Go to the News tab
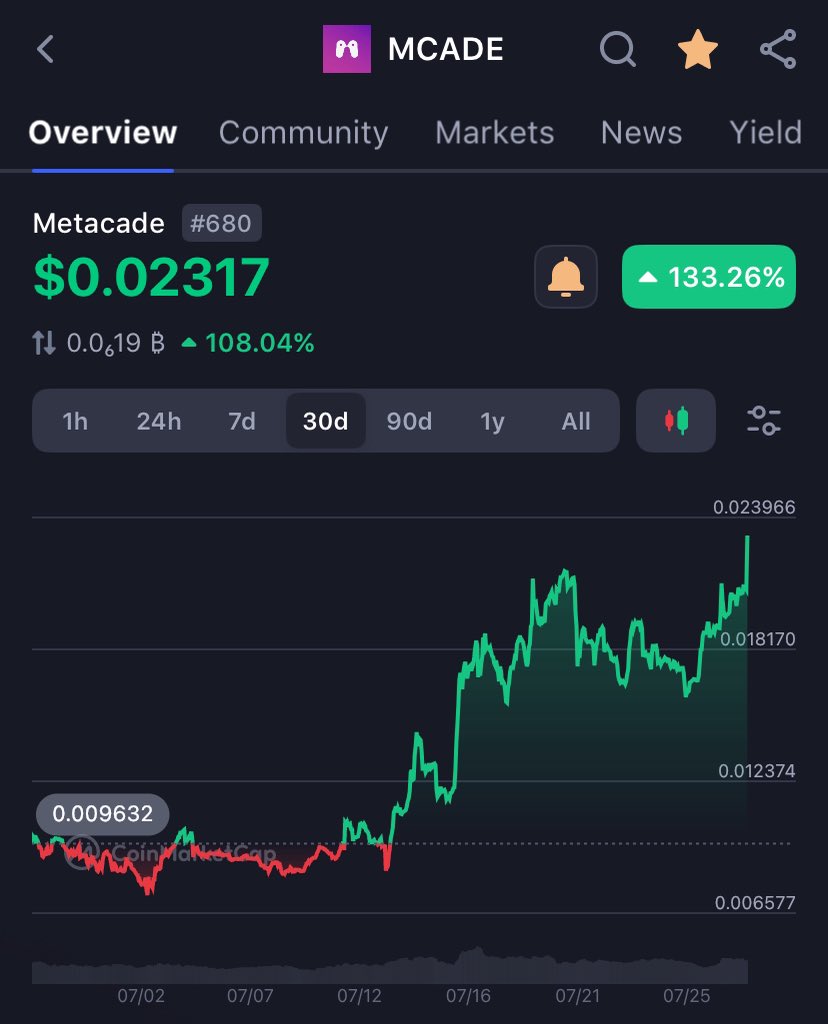Image resolution: width=828 pixels, height=1024 pixels. pyautogui.click(x=641, y=133)
